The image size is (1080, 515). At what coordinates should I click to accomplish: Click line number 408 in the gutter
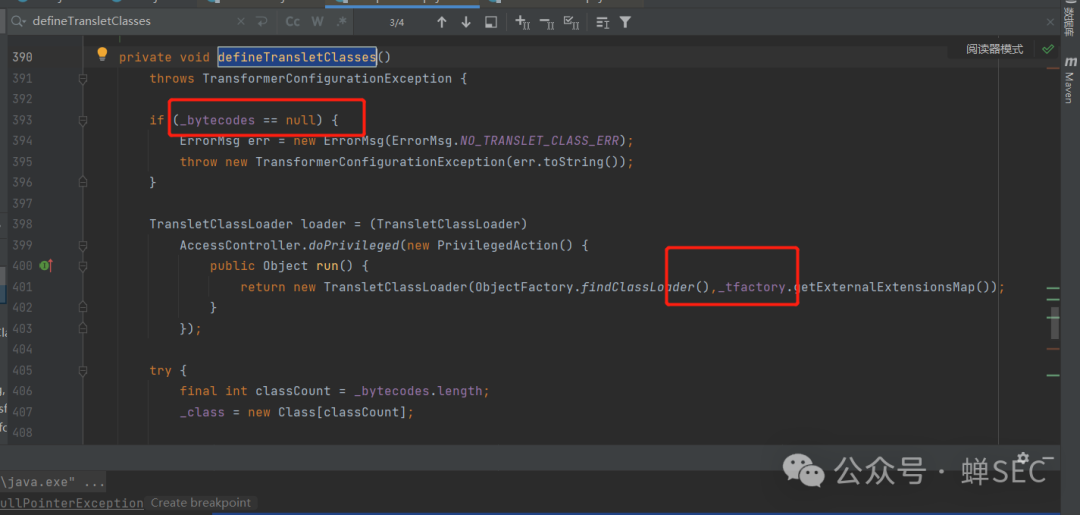[x=22, y=433]
